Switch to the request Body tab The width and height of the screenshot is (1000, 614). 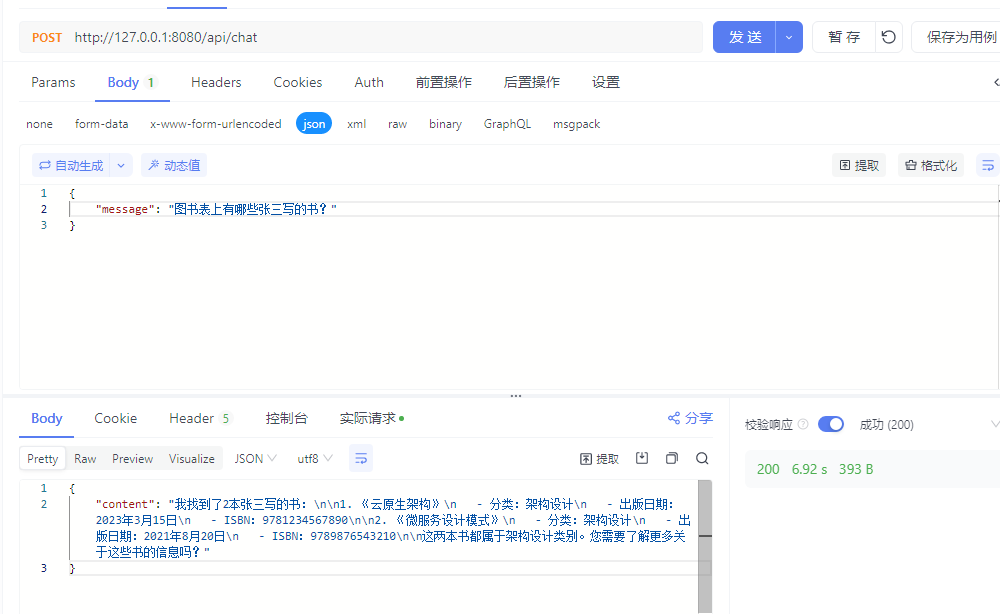[131, 82]
